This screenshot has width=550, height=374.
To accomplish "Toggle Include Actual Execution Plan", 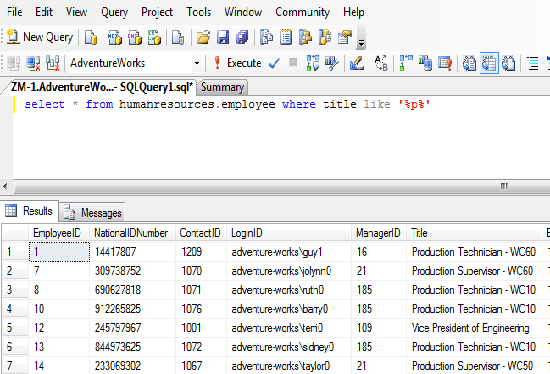I will coord(406,64).
